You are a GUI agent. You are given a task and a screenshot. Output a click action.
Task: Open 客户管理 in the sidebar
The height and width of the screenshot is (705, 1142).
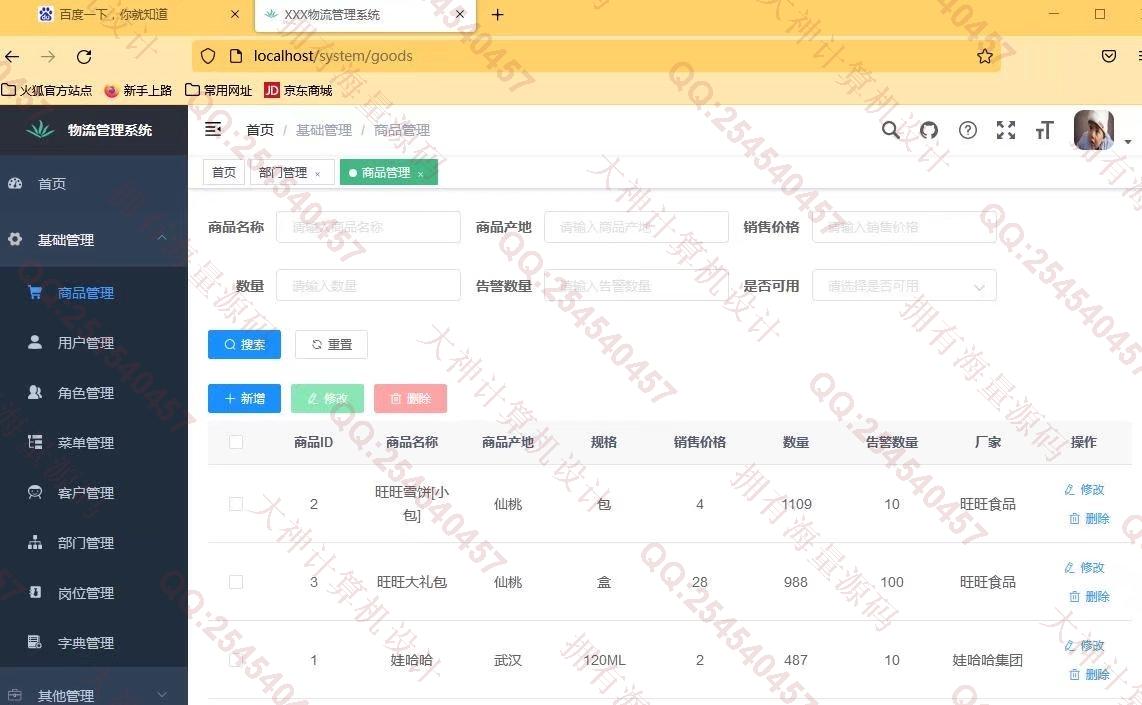[93, 493]
